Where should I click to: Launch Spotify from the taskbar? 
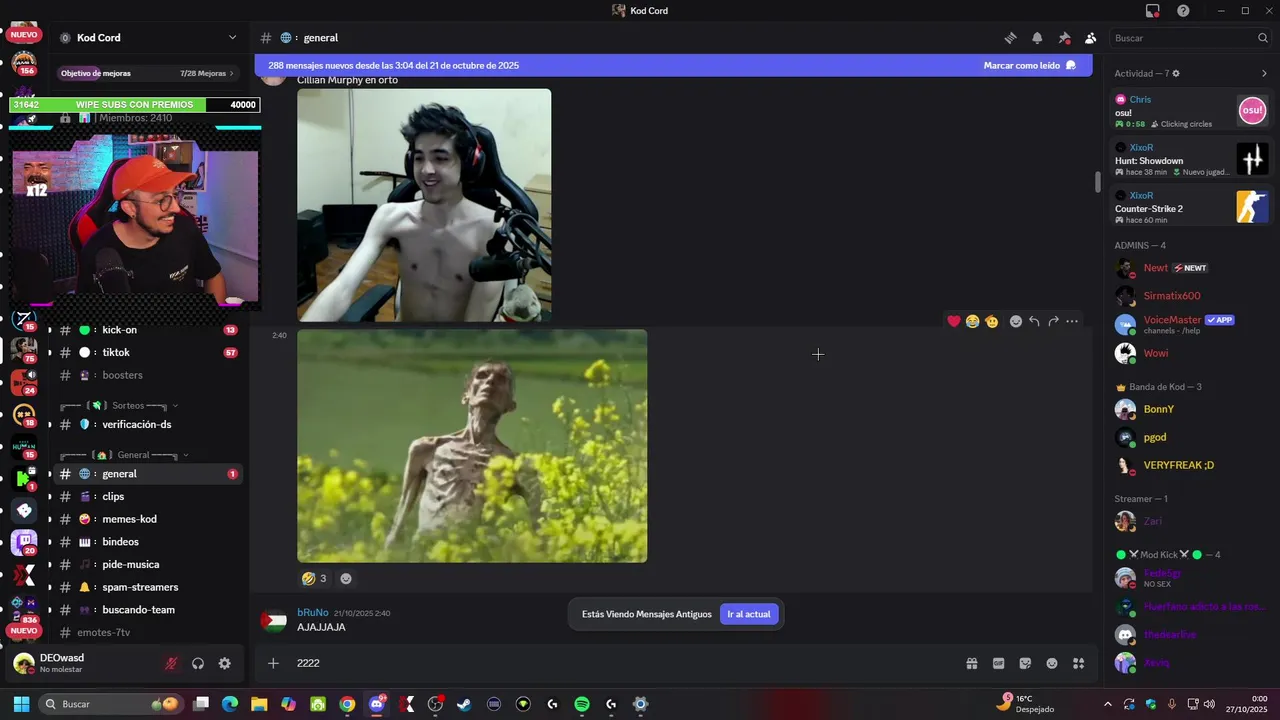point(582,704)
